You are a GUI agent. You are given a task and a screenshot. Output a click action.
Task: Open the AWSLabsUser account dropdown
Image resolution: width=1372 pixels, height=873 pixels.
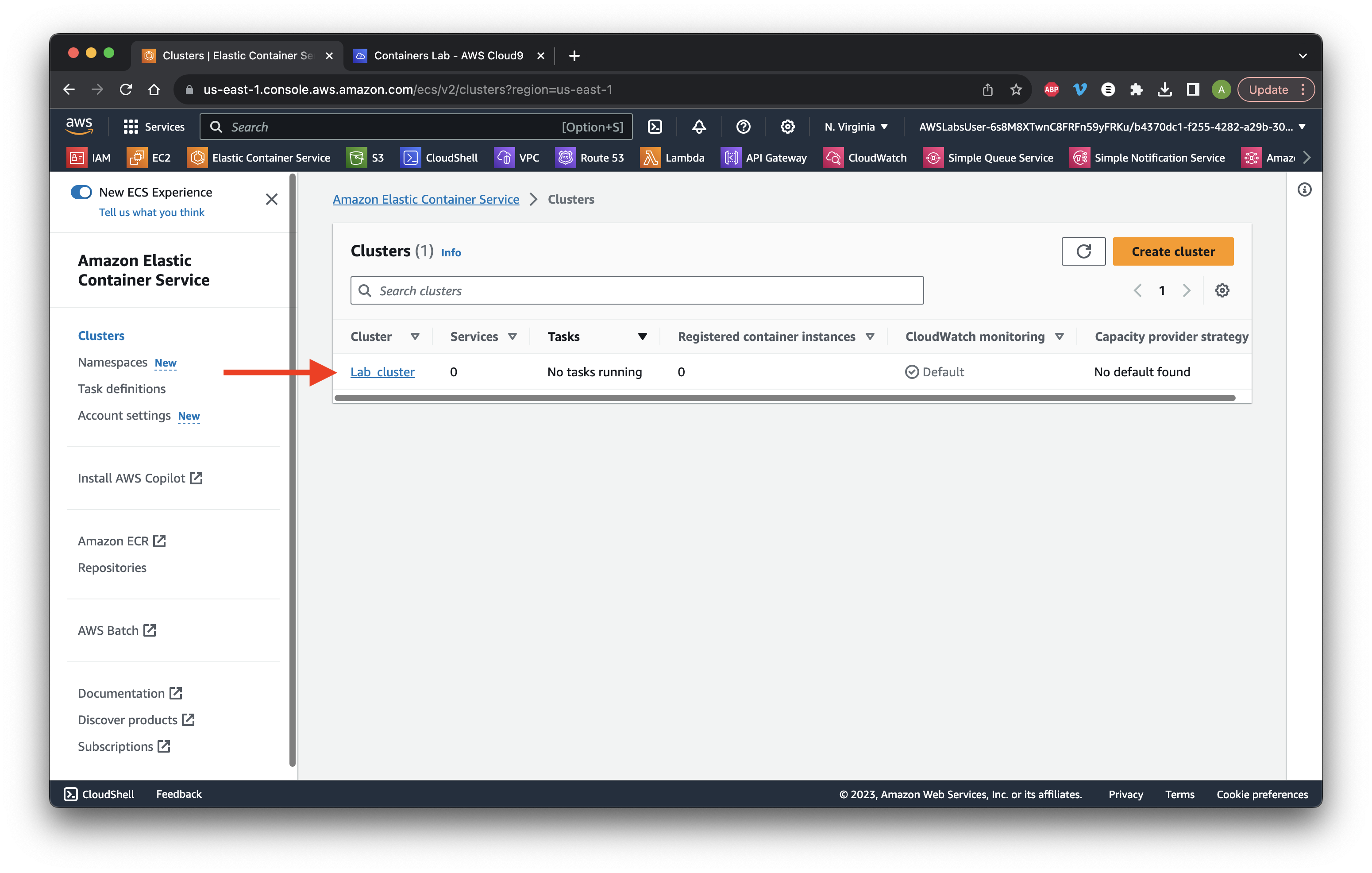(1112, 127)
